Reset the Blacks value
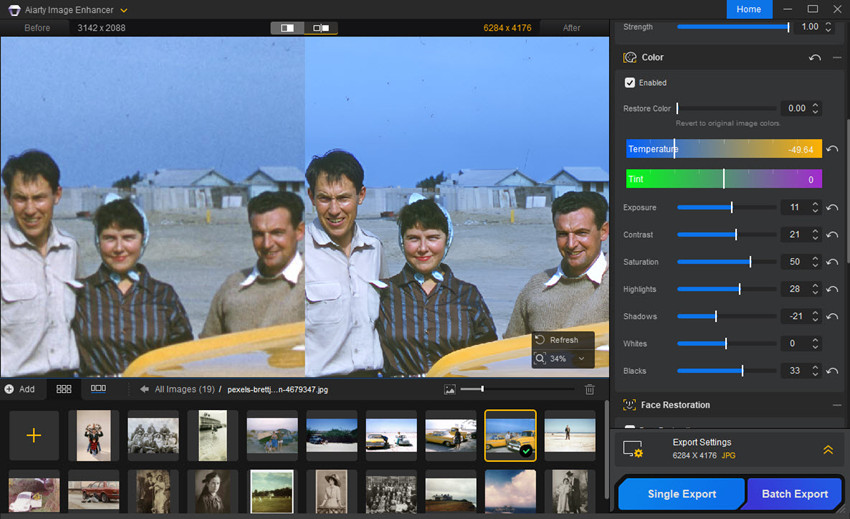 tap(832, 371)
